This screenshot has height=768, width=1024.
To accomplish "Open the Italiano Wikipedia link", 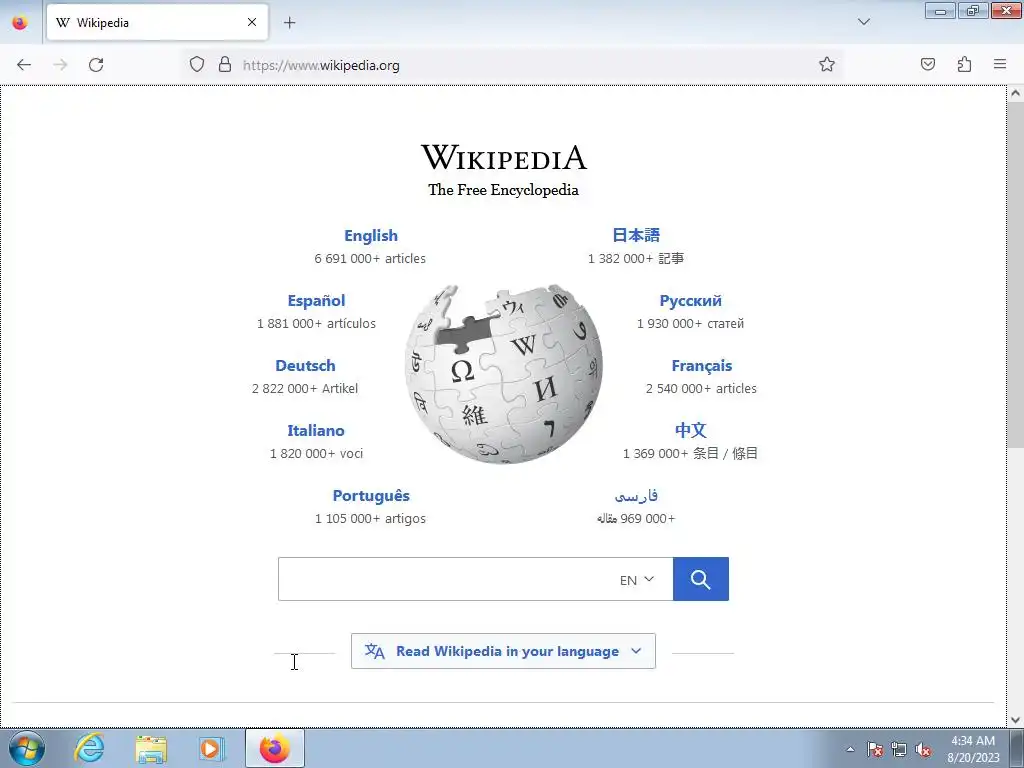I will tap(315, 431).
